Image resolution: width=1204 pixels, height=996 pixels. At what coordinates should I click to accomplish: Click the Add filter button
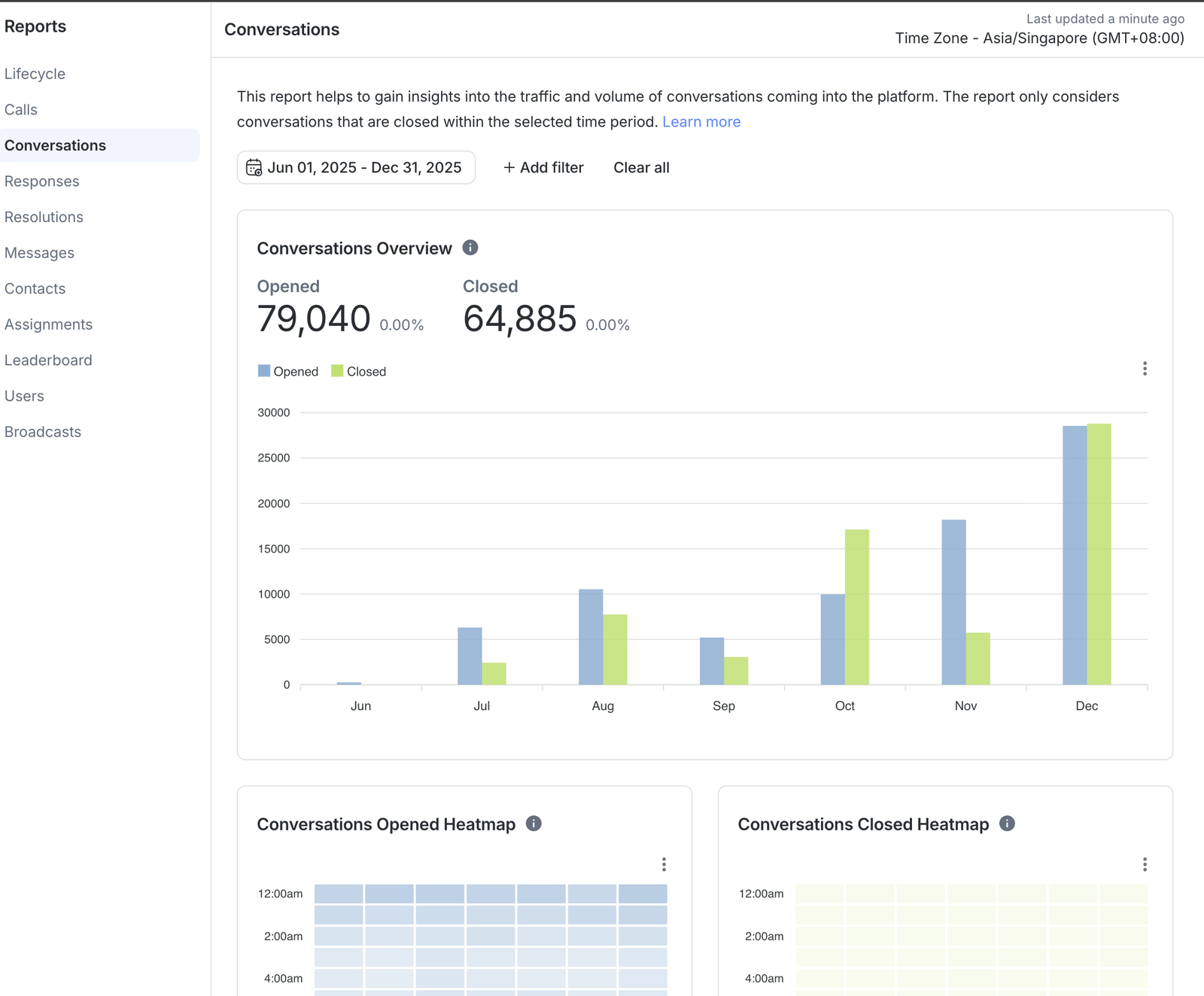543,167
